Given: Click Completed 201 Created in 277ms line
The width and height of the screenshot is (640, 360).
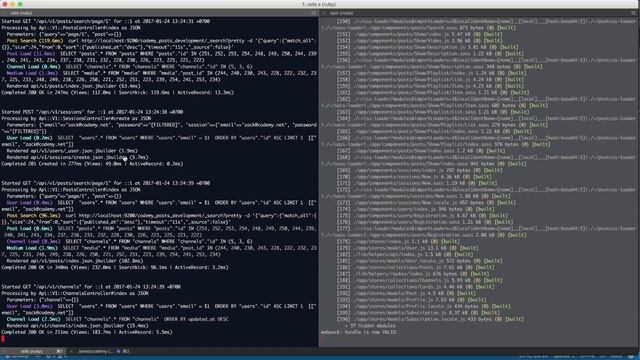Looking at the screenshot, I should [92, 164].
